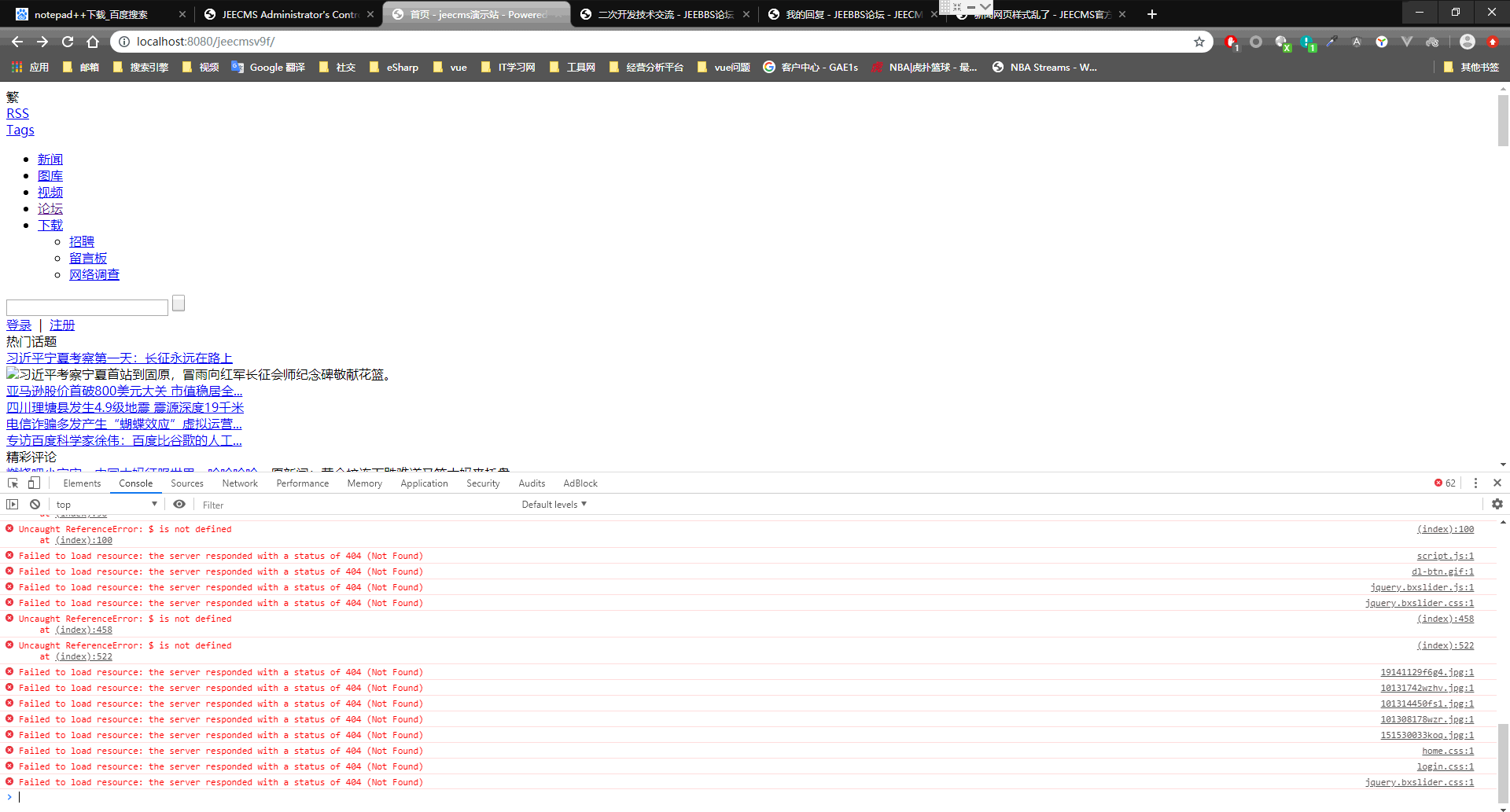Image resolution: width=1510 pixels, height=812 pixels.
Task: Toggle the console sidebar
Action: click(x=13, y=504)
